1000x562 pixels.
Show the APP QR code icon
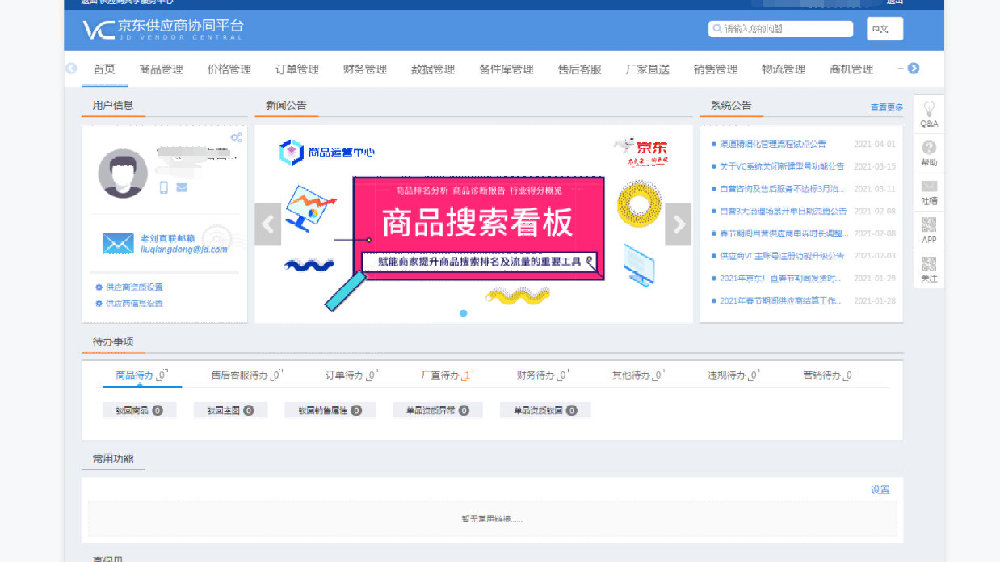(929, 225)
